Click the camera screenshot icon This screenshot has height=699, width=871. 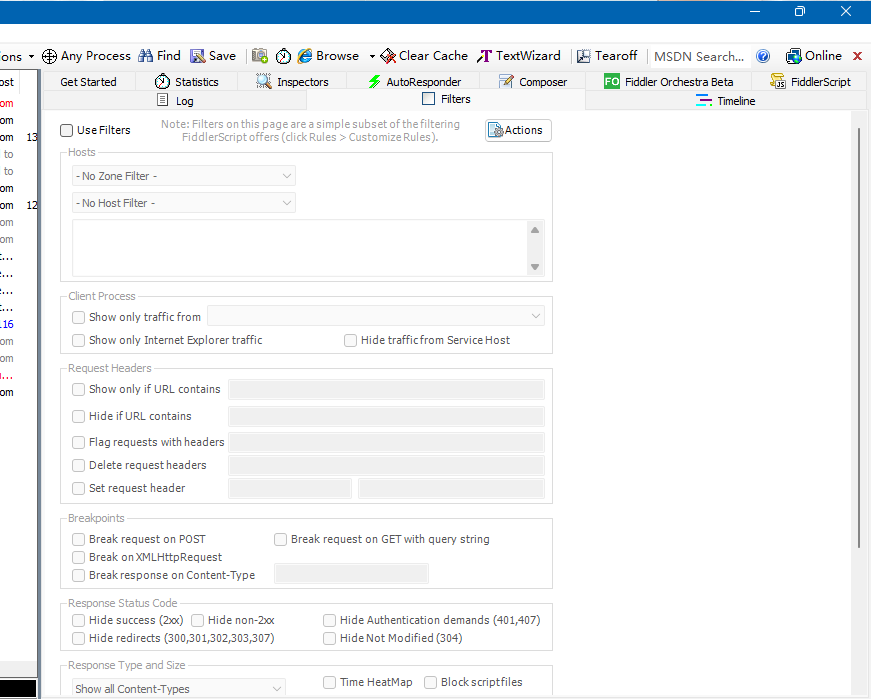[x=259, y=56]
